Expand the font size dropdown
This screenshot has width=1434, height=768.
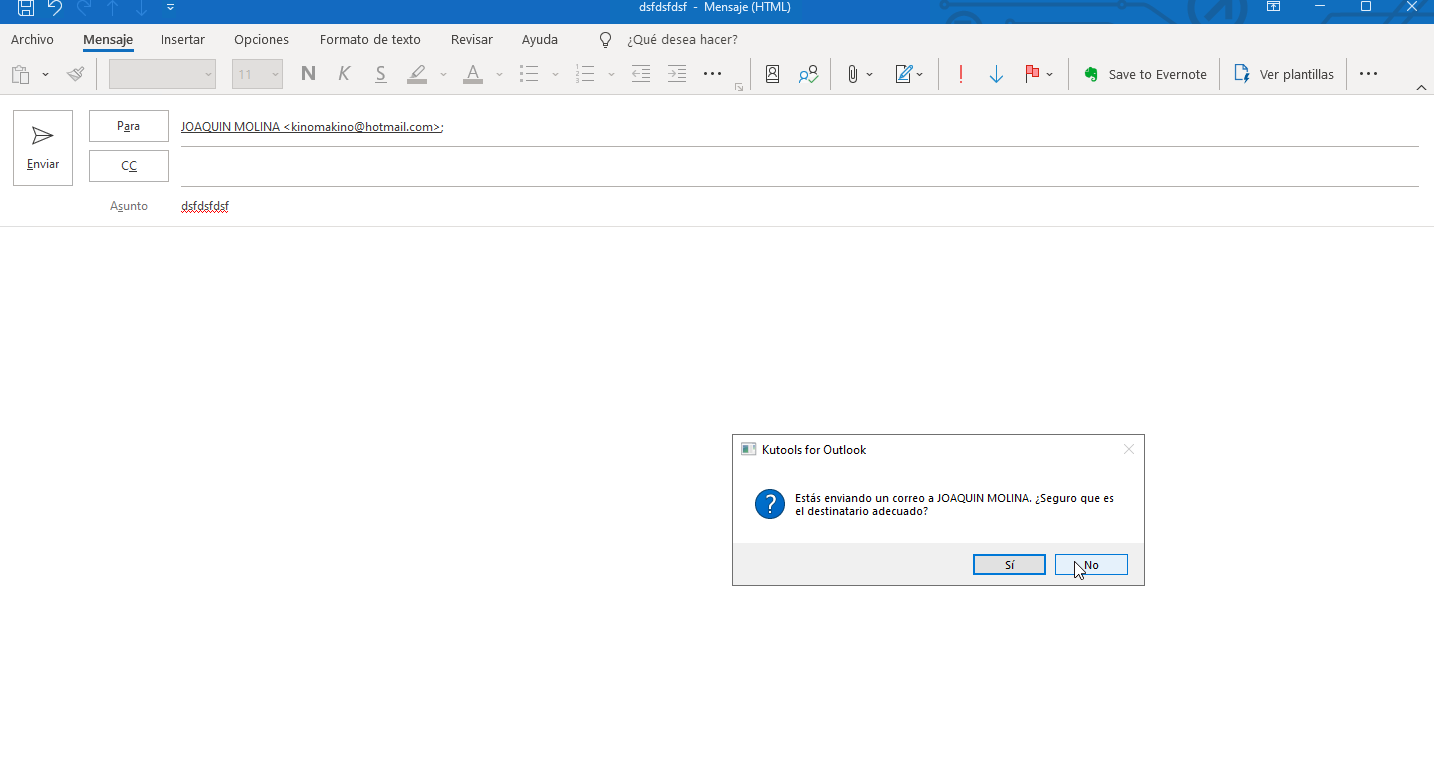pos(275,74)
